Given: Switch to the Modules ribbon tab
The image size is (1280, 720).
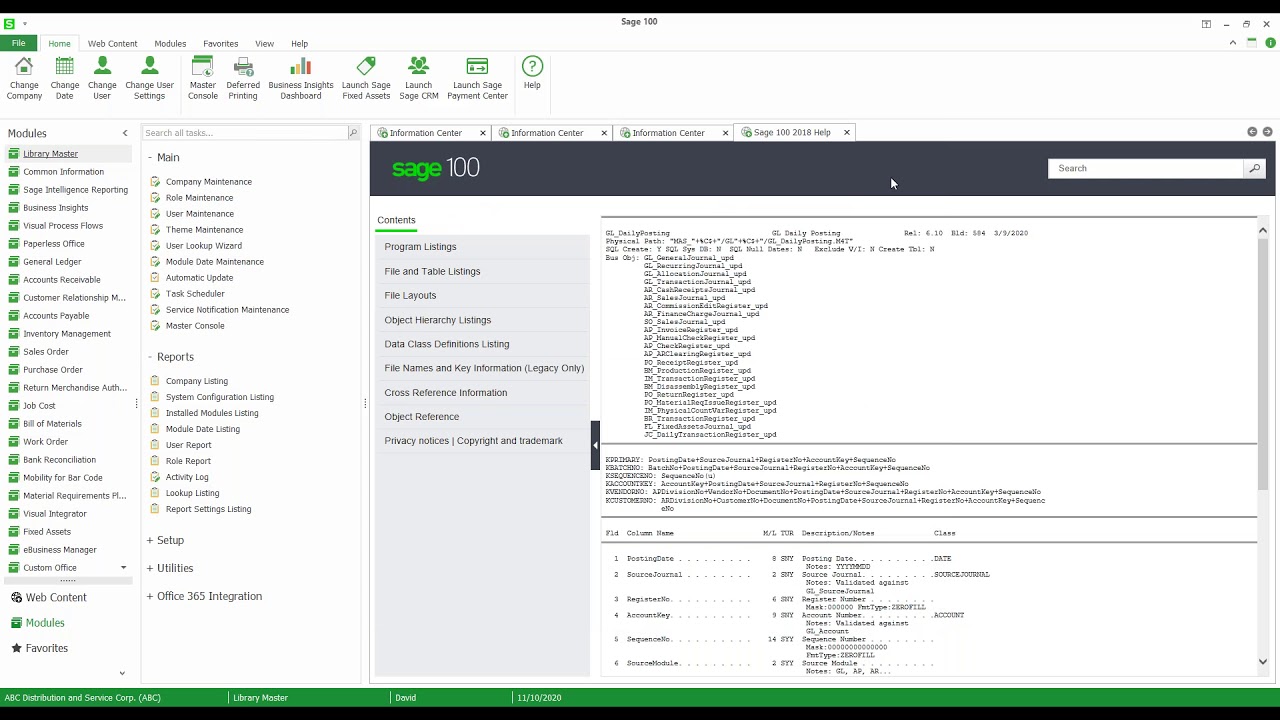Looking at the screenshot, I should pos(170,44).
